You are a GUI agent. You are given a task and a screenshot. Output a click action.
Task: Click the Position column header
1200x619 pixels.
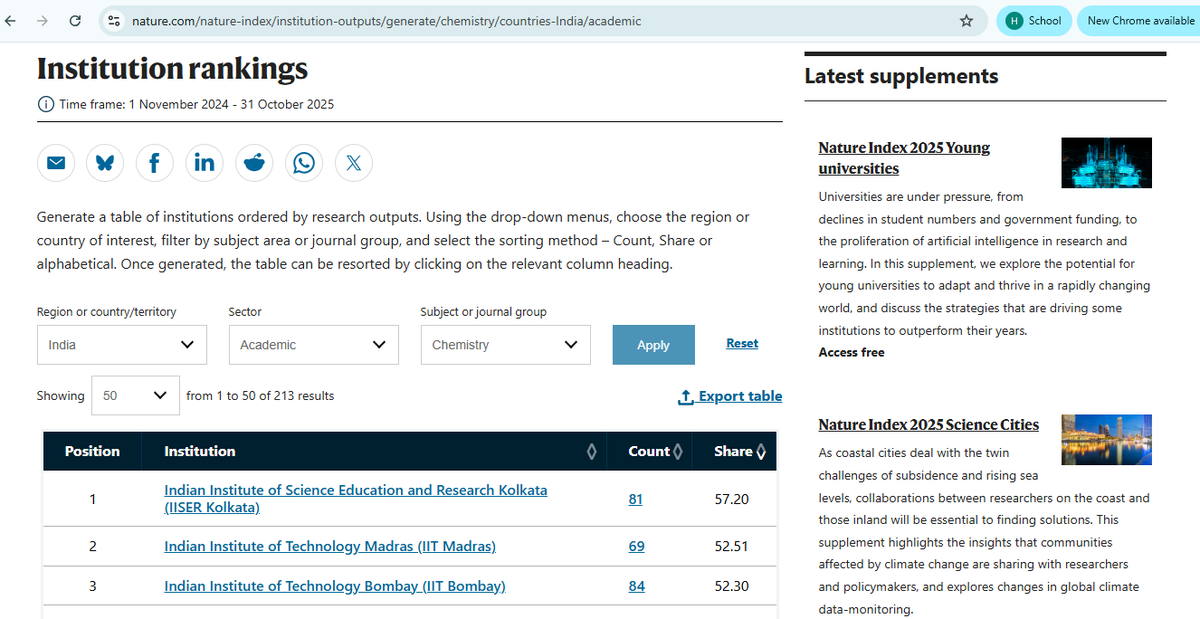click(92, 451)
